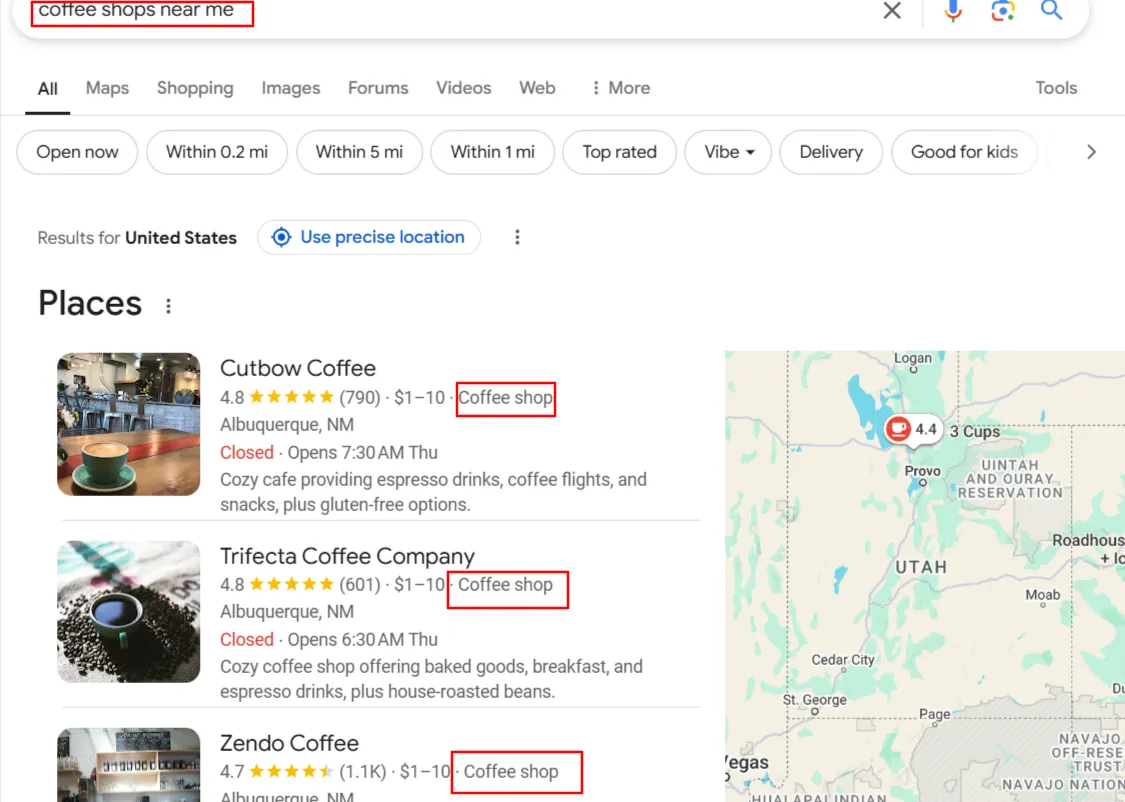Switch to the Shopping tab
The width and height of the screenshot is (1125, 802).
click(x=194, y=88)
